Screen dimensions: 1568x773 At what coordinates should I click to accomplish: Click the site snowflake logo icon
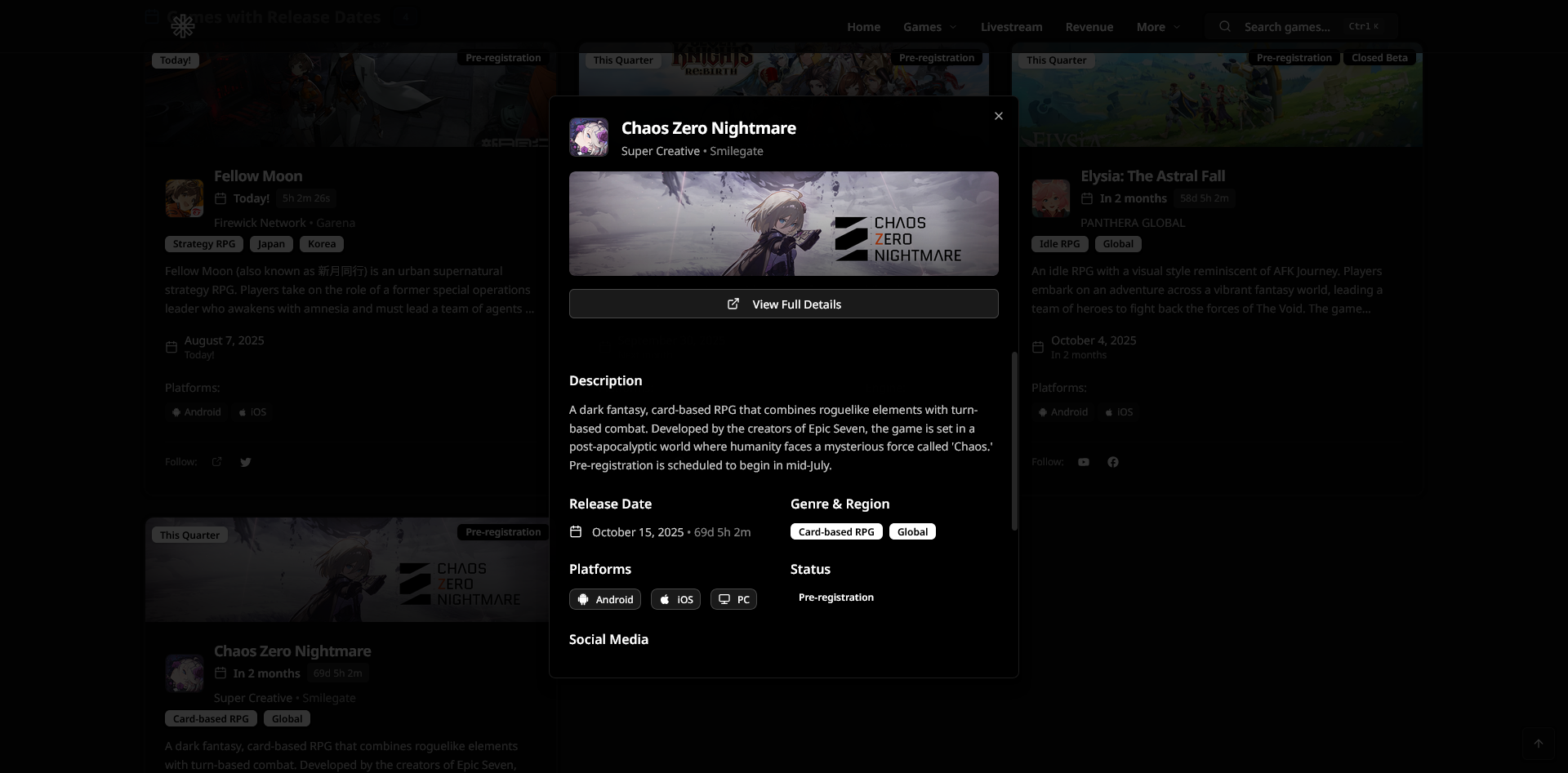[x=183, y=26]
